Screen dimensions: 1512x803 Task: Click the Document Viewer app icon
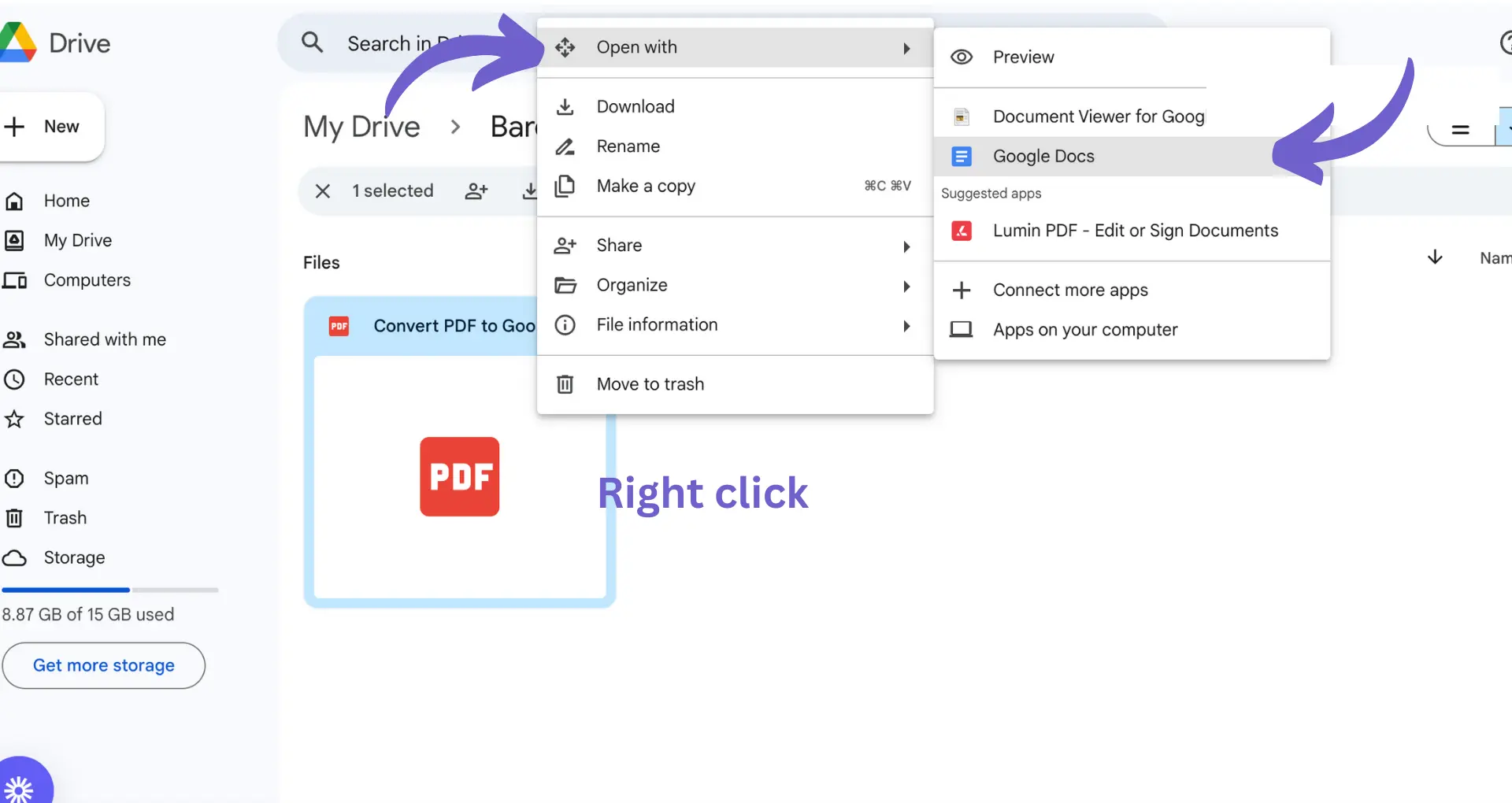(x=962, y=117)
